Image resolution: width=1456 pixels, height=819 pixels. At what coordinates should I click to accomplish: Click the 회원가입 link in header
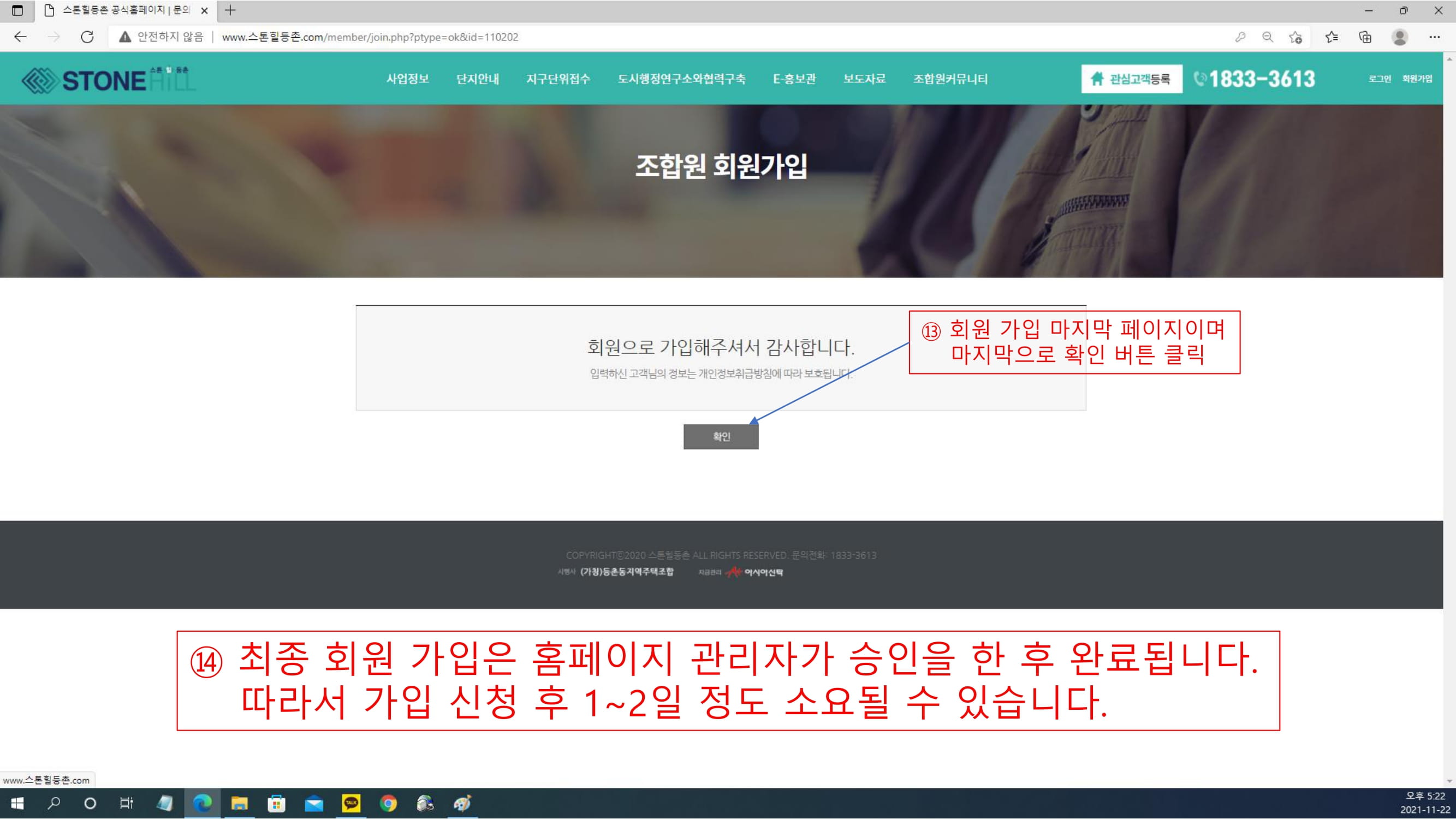[1417, 79]
